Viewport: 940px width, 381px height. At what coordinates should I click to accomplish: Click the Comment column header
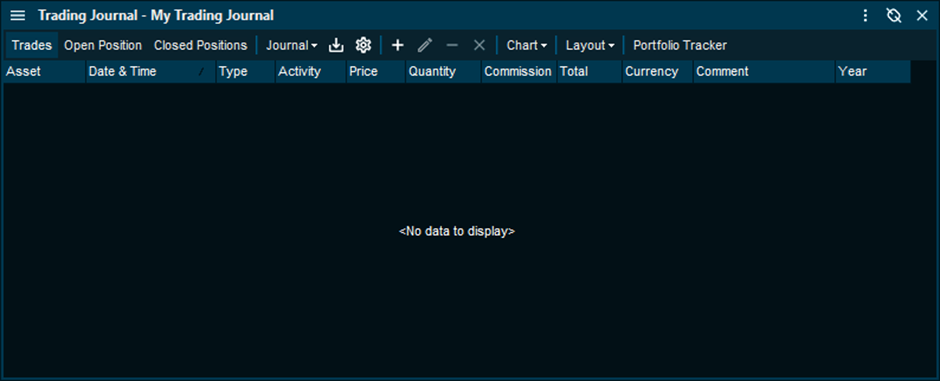click(x=764, y=72)
